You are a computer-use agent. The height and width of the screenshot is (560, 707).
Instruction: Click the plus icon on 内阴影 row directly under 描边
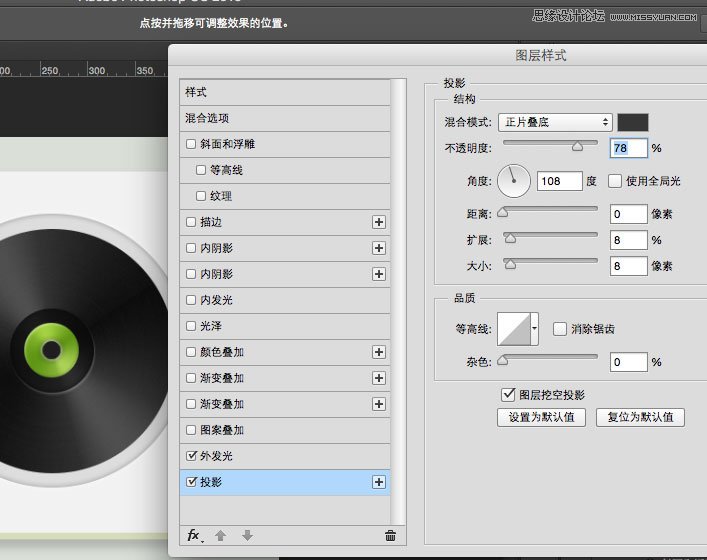click(x=379, y=248)
